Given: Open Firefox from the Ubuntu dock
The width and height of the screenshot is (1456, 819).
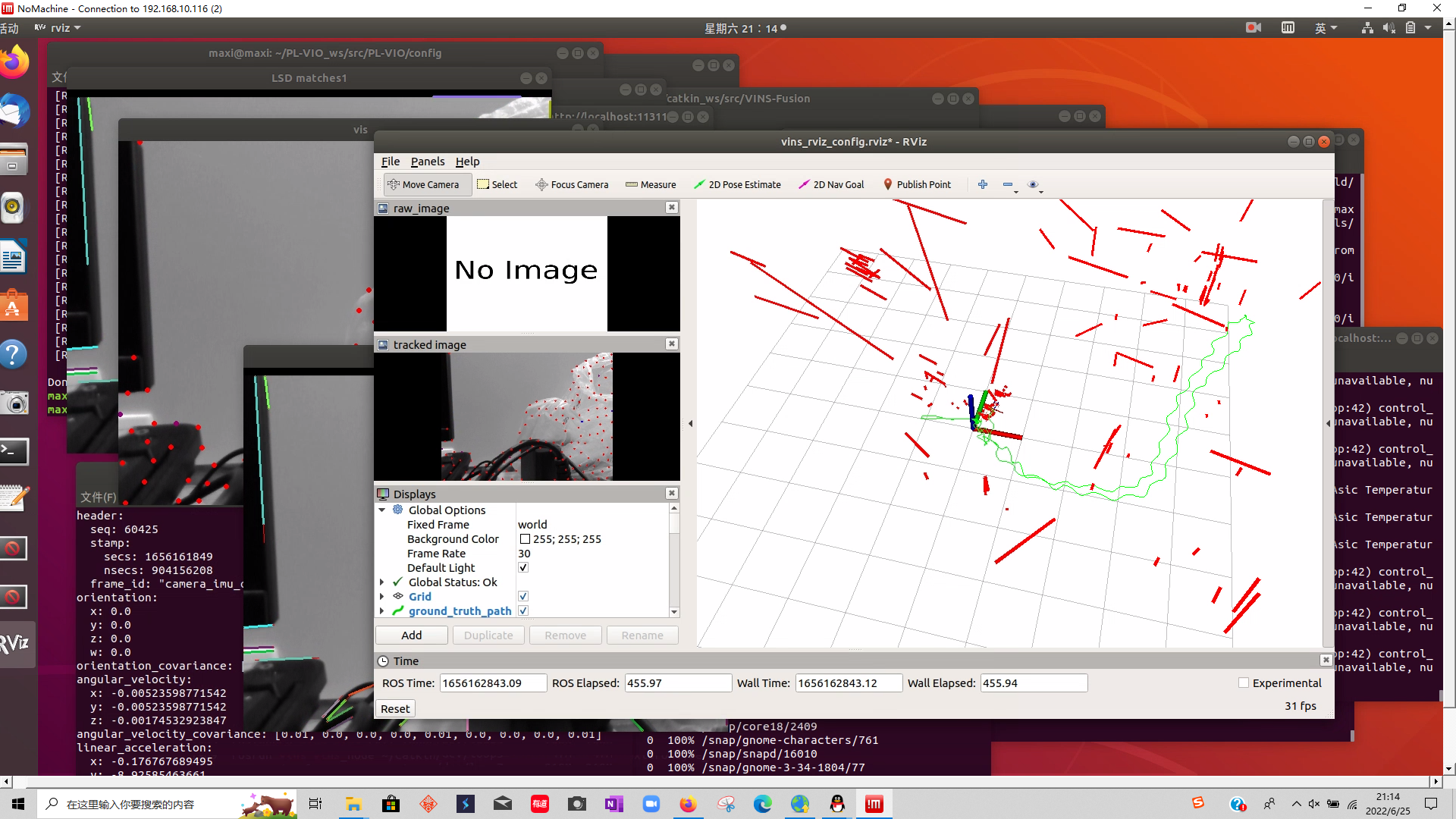Looking at the screenshot, I should pyautogui.click(x=14, y=61).
